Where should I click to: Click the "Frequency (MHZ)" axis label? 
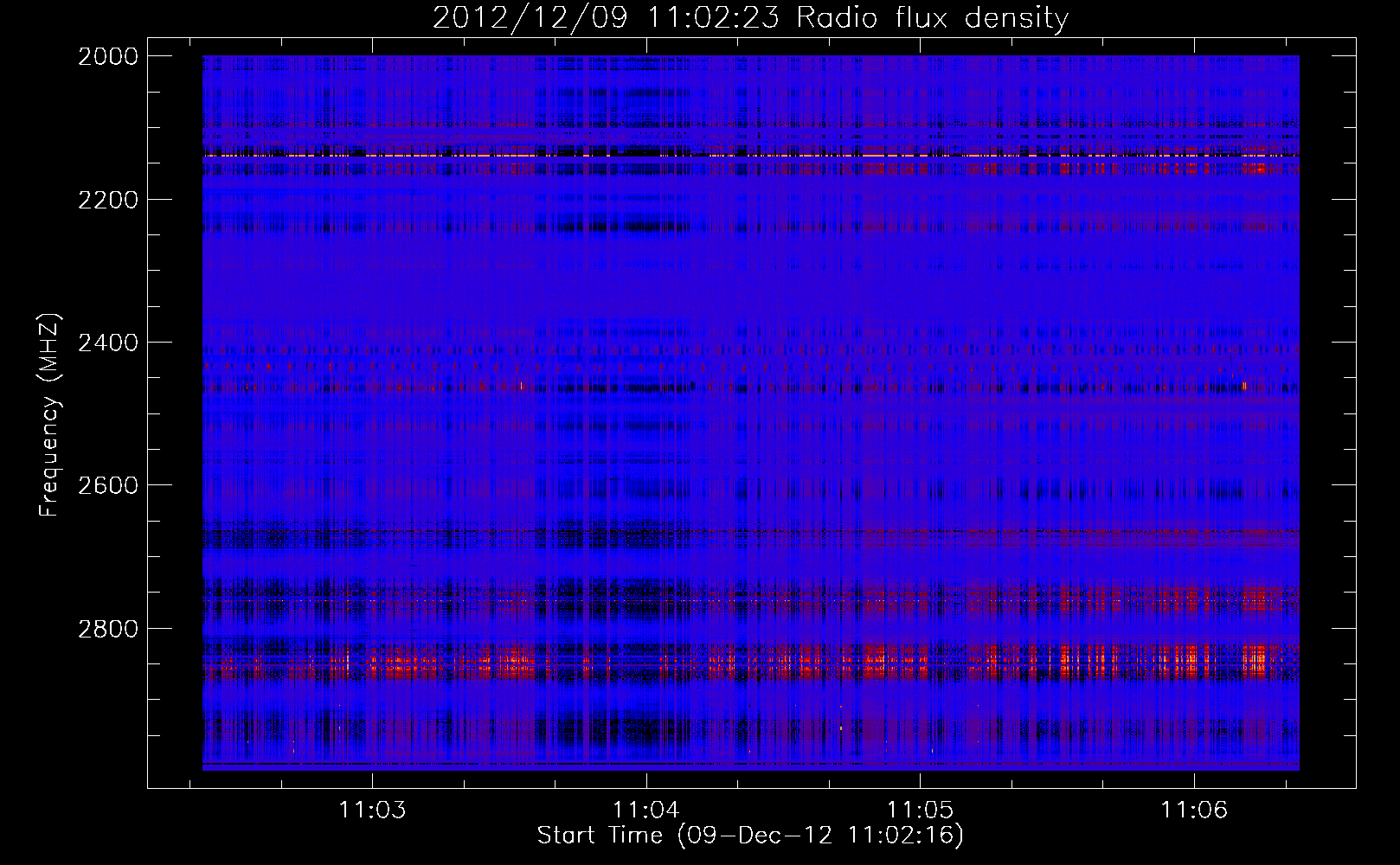[49, 415]
